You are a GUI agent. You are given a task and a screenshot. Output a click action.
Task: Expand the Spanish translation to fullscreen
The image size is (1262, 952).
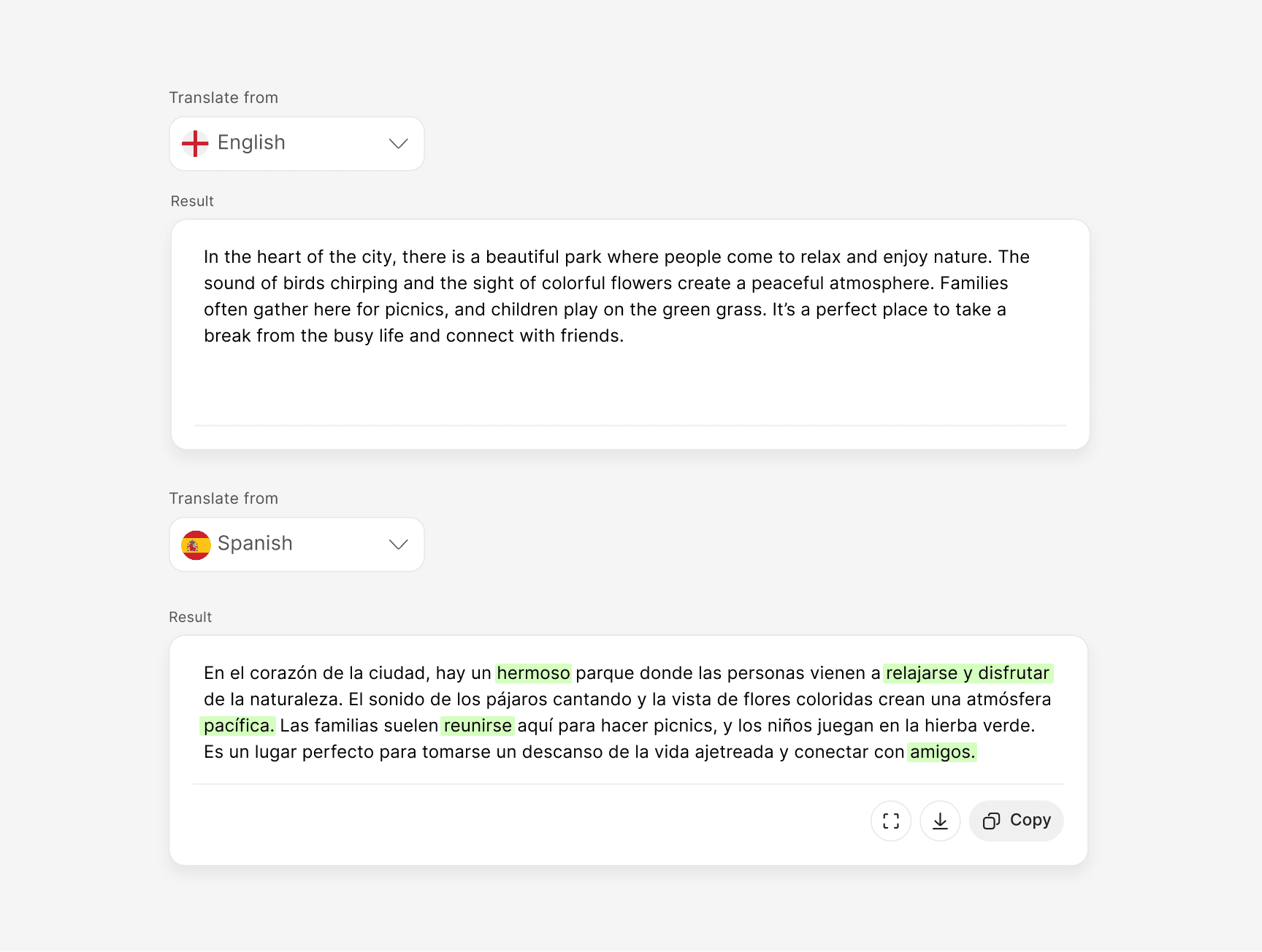890,821
